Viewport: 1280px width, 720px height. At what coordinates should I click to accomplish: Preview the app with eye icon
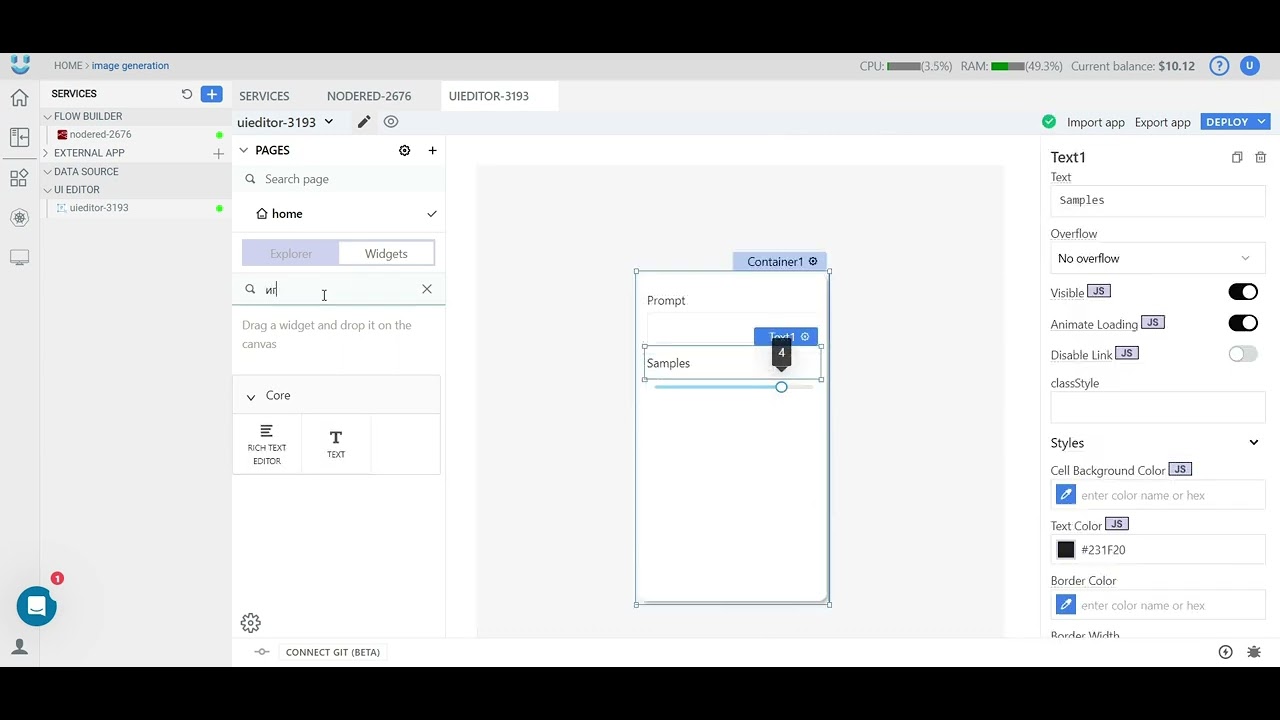[391, 122]
